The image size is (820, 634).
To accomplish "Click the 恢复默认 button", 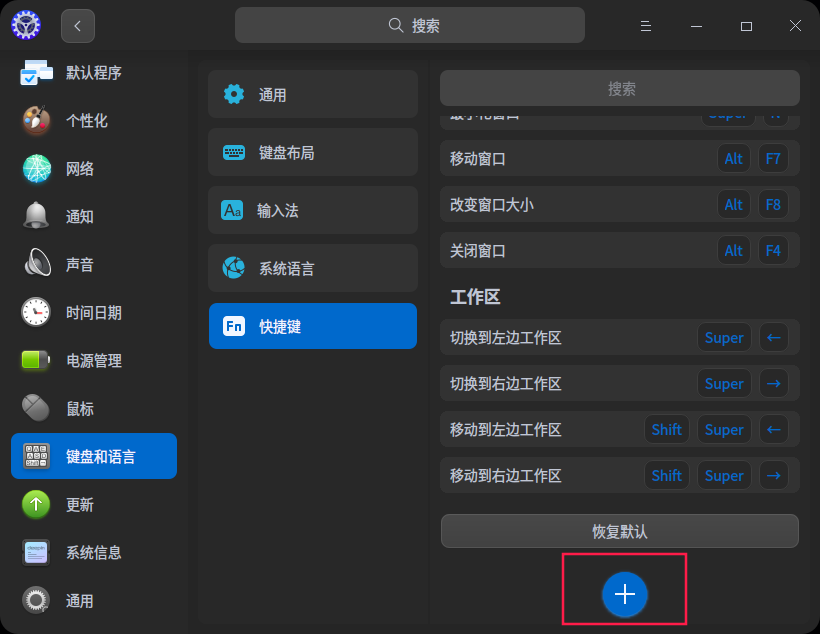I will tap(620, 531).
